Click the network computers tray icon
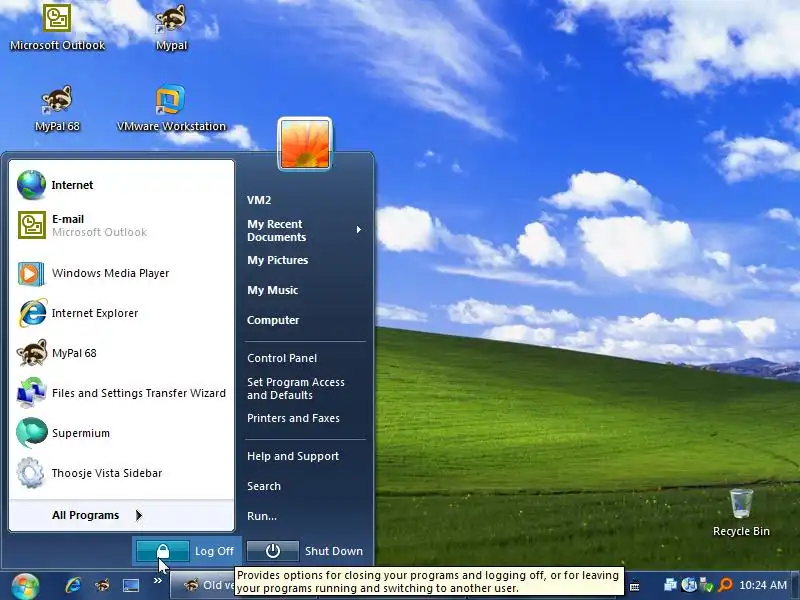The image size is (800, 600). [670, 585]
